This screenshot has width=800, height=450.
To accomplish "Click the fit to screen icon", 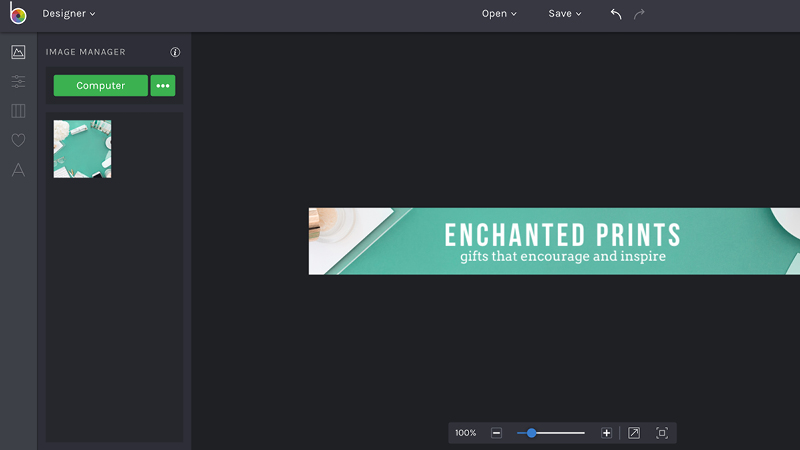I will click(634, 433).
